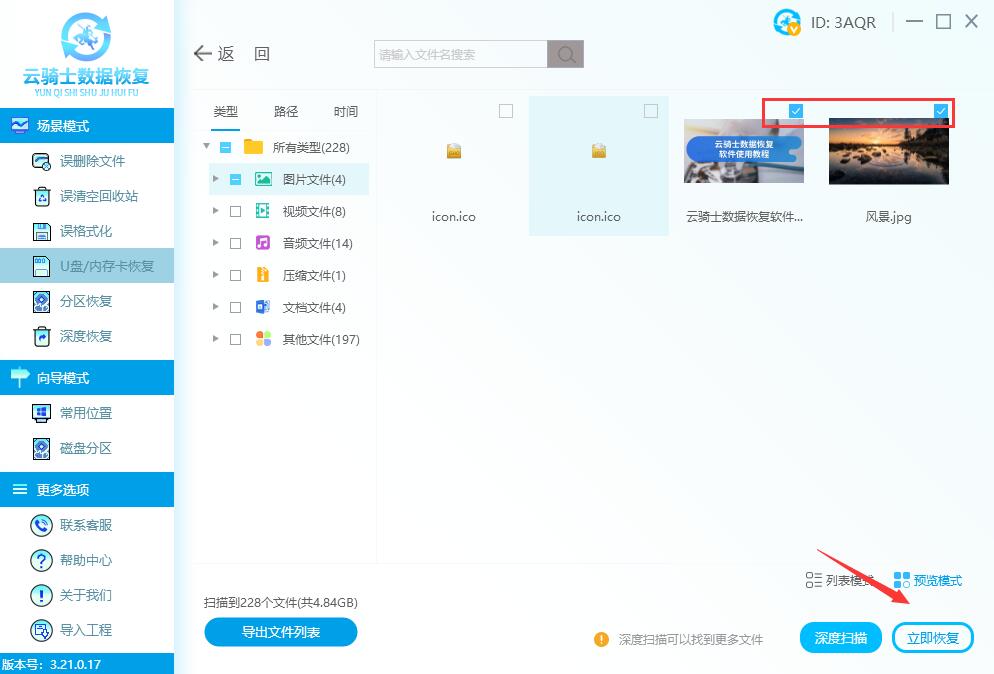994x674 pixels.
Task: Switch to 列表模式 list view icon
Action: point(814,580)
